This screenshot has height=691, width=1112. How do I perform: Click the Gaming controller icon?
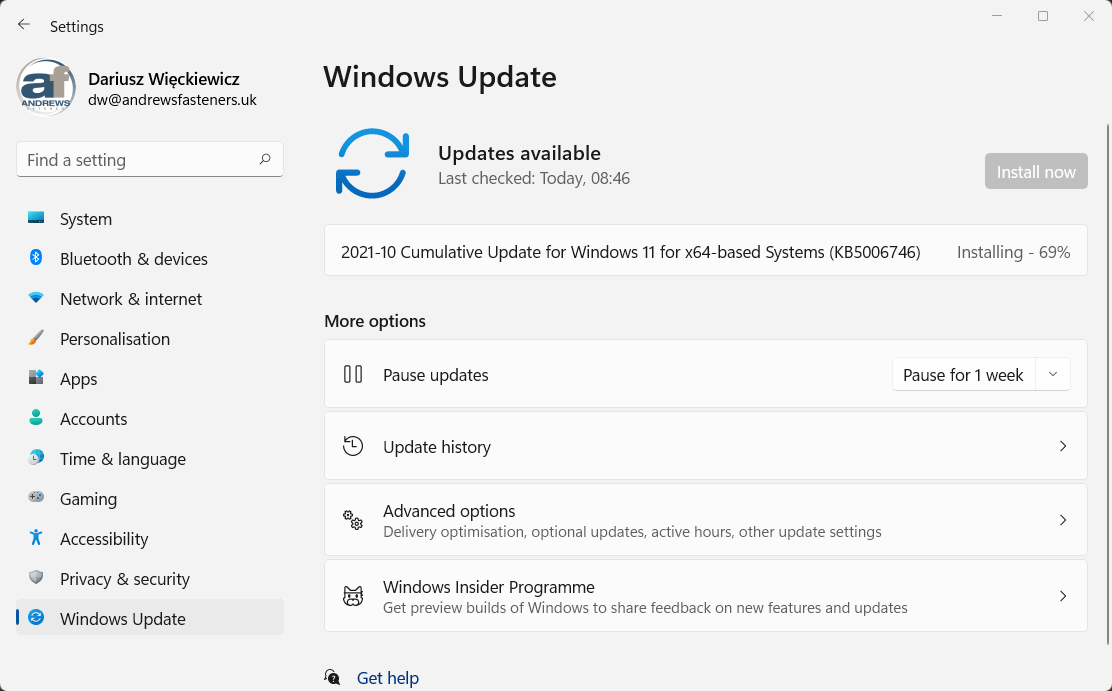tap(36, 497)
